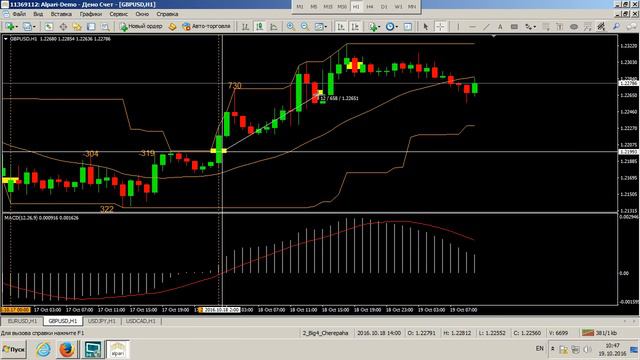Open the Data Window crosshair icon

point(63,27)
